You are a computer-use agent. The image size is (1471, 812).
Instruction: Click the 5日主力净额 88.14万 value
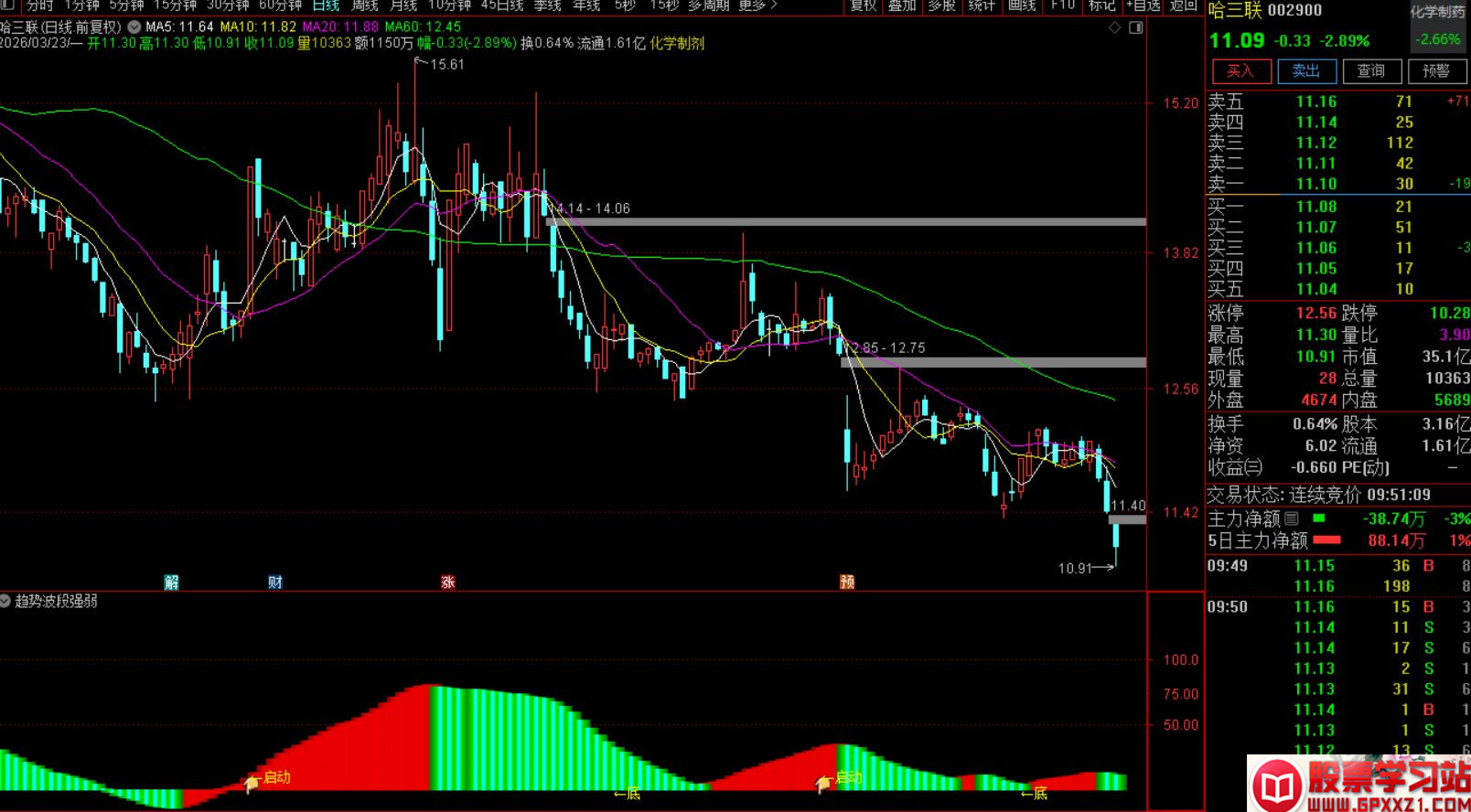coord(1396,540)
